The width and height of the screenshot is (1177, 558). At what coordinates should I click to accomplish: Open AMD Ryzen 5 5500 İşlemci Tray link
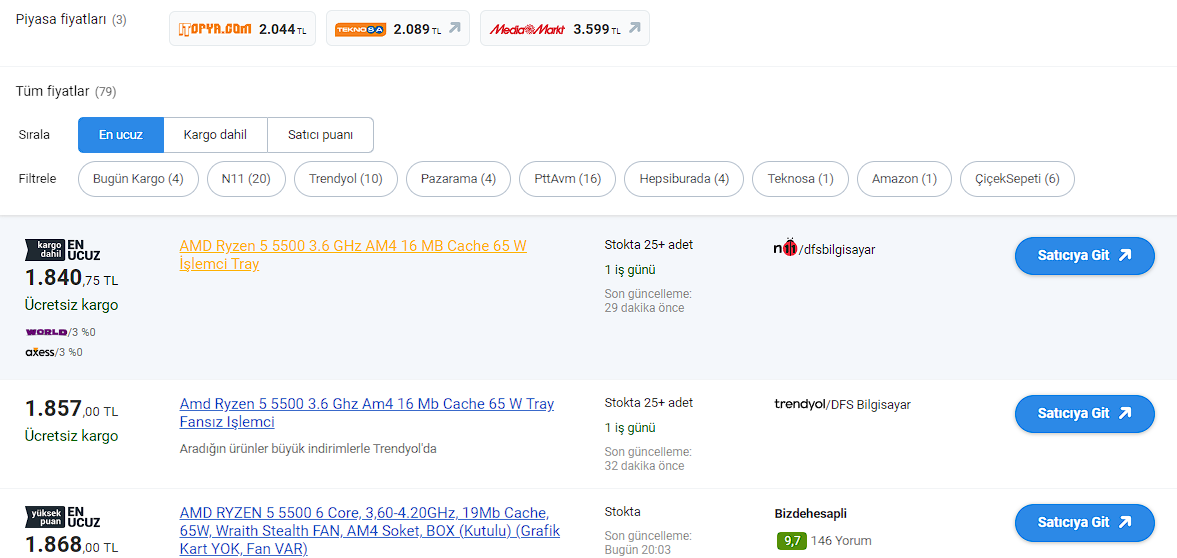click(x=353, y=255)
